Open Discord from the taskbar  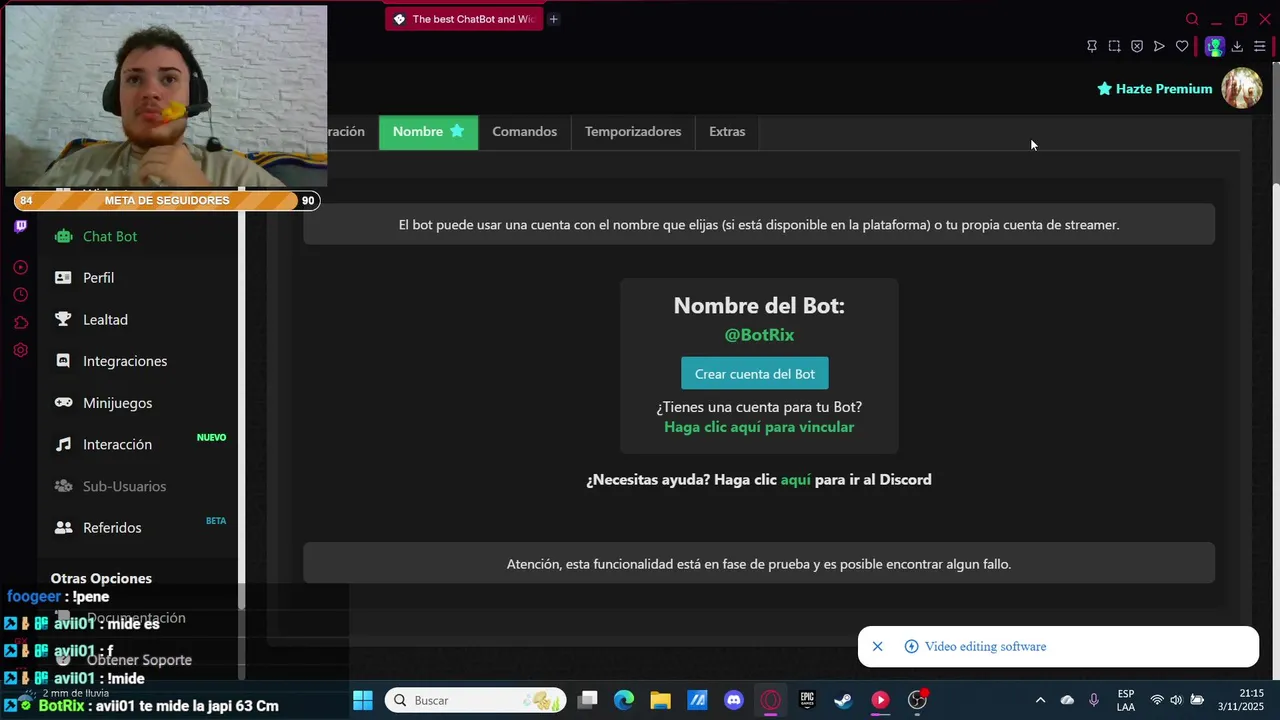(733, 700)
